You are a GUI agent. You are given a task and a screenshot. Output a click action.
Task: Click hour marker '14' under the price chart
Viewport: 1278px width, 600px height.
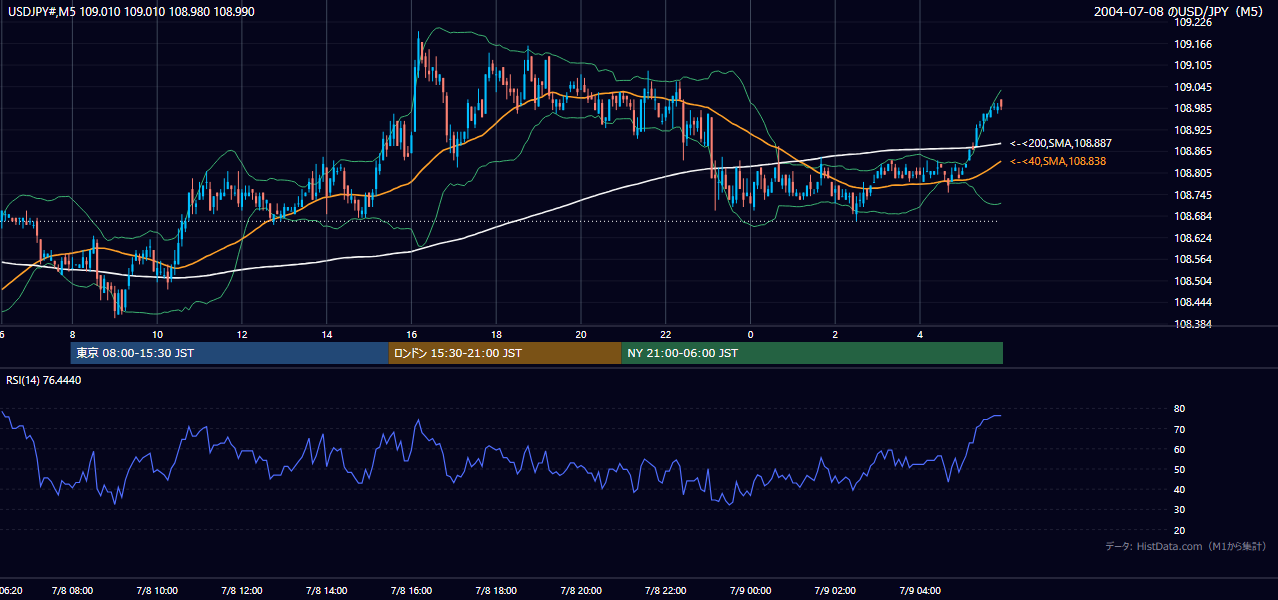(x=327, y=334)
